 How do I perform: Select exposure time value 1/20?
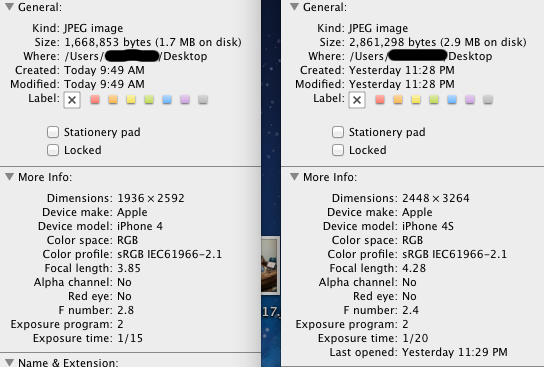pyautogui.click(x=415, y=338)
